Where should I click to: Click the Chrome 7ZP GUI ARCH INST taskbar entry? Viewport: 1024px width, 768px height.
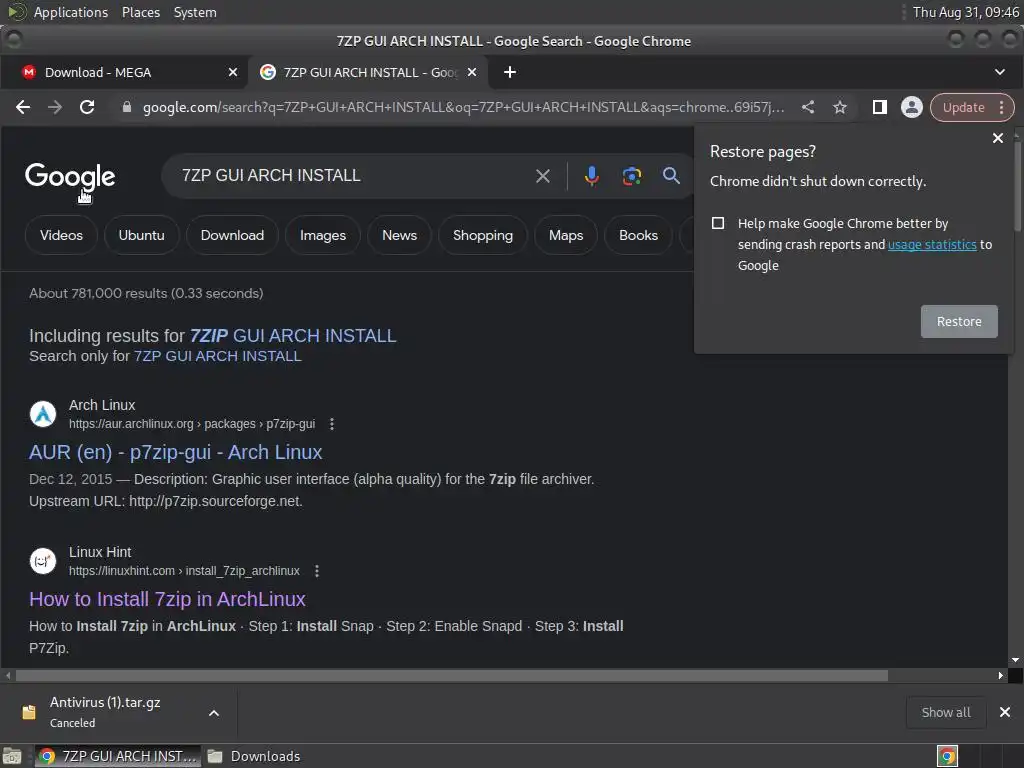pyautogui.click(x=118, y=756)
